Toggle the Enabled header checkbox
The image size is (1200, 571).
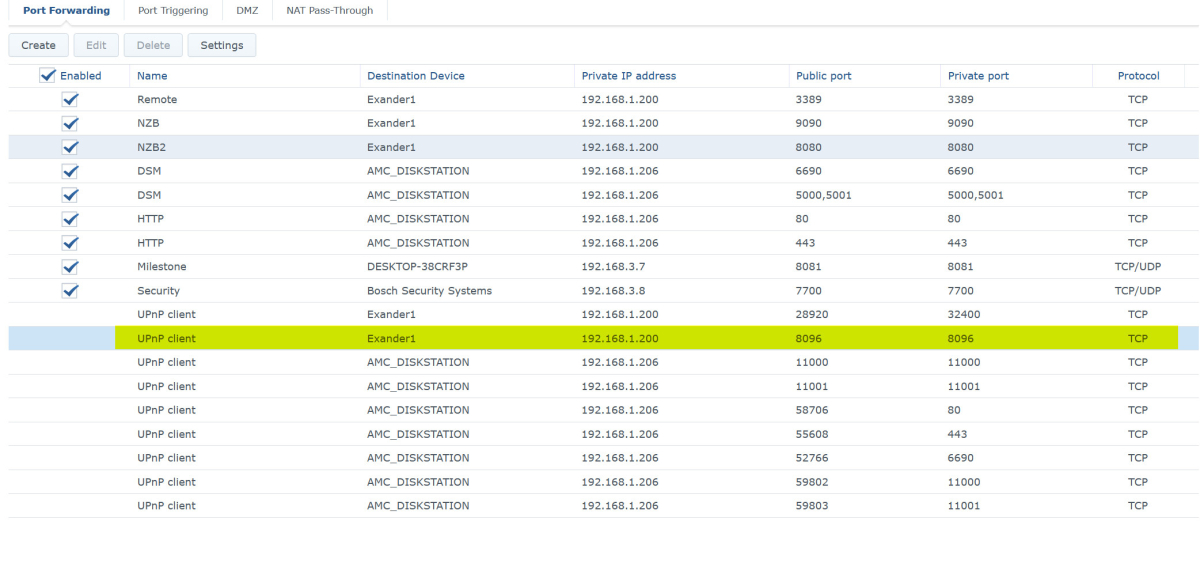47,76
